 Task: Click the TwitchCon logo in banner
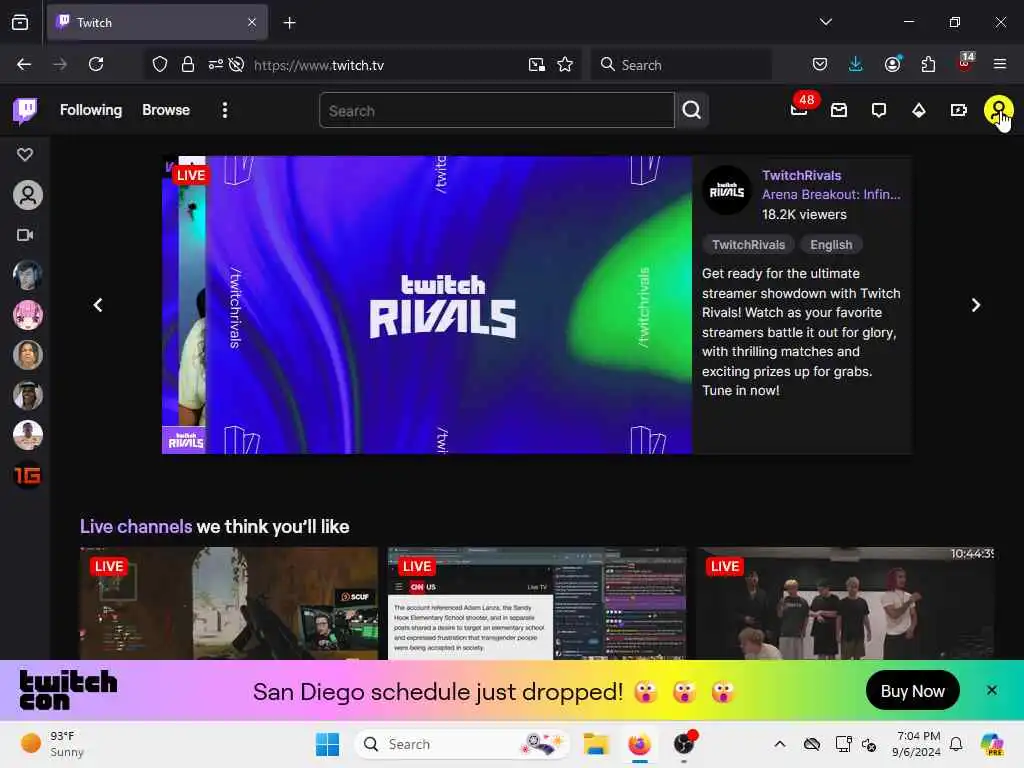pyautogui.click(x=69, y=690)
